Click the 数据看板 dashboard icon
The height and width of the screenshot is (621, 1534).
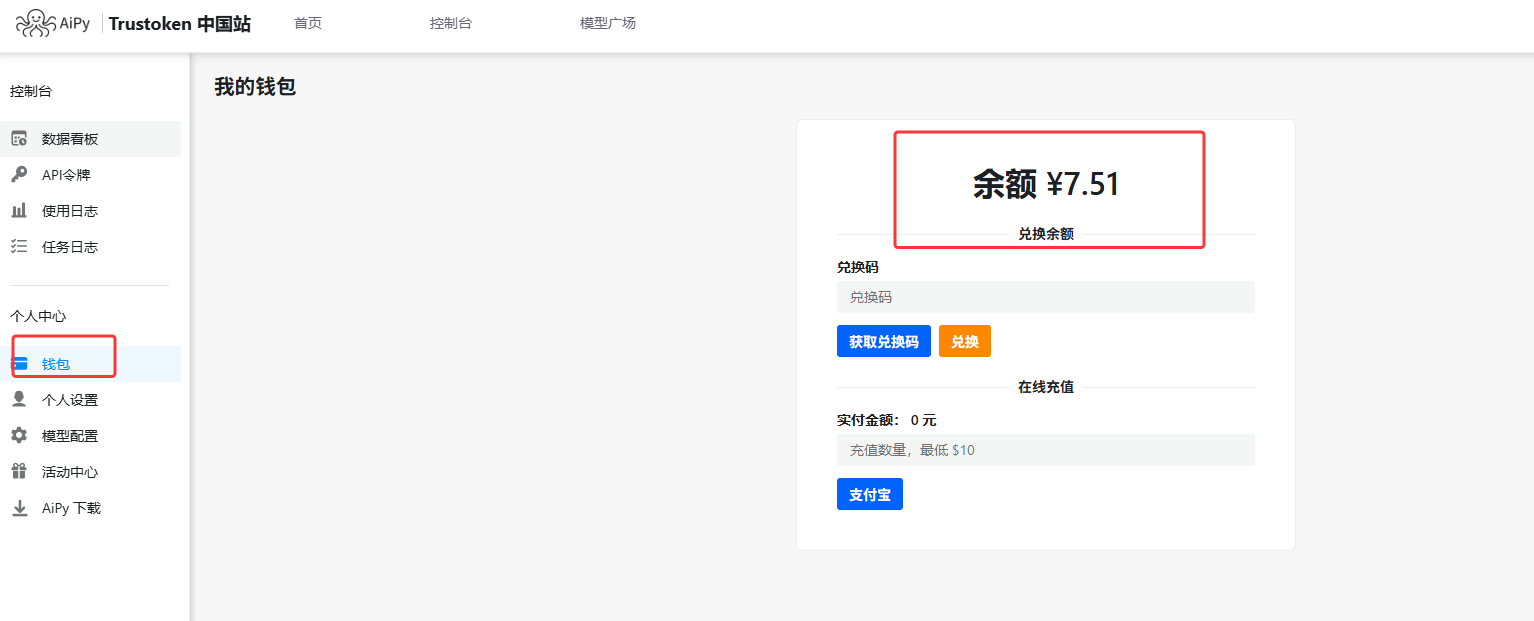19,139
